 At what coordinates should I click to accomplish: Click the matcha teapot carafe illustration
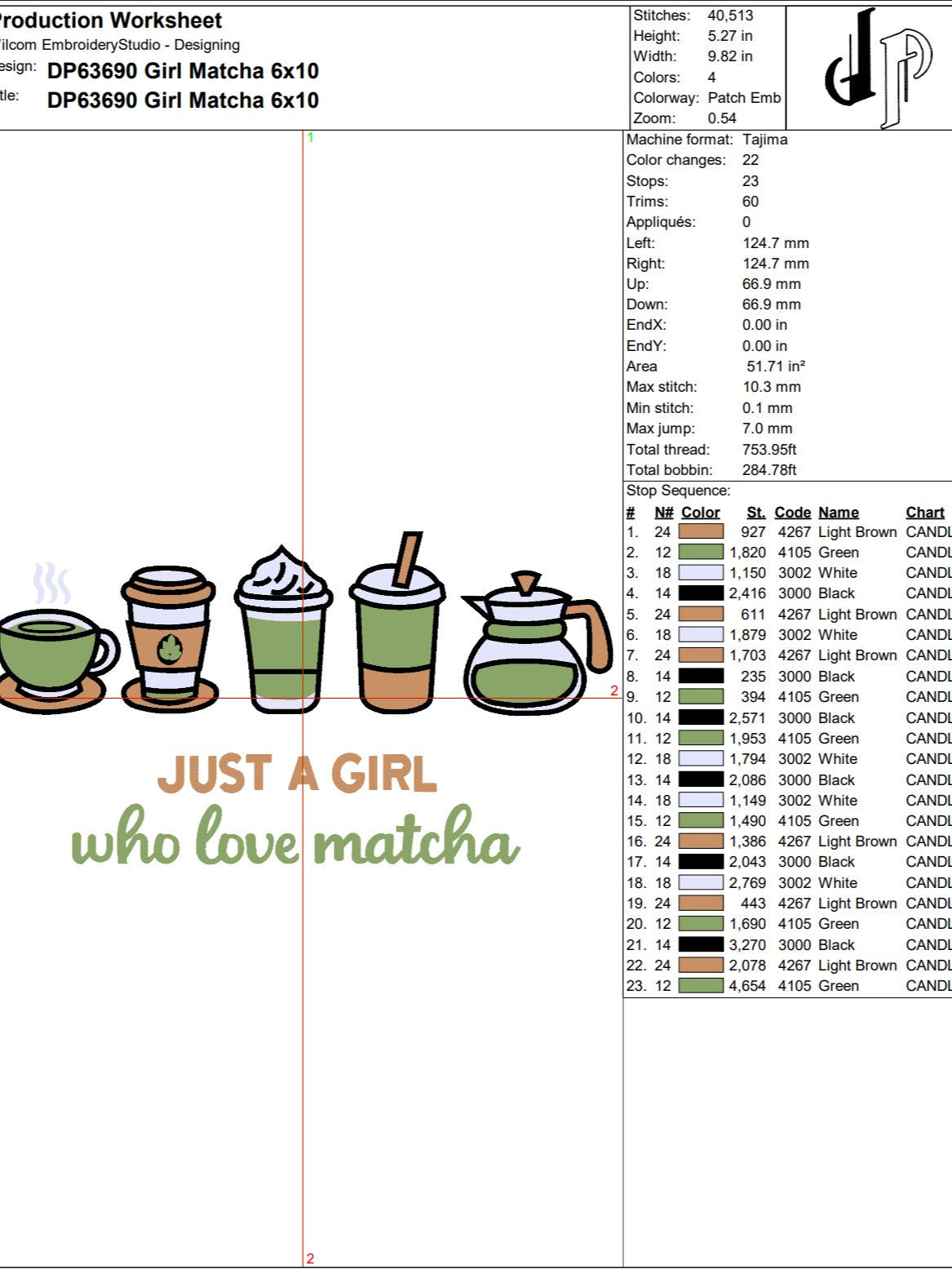[537, 643]
